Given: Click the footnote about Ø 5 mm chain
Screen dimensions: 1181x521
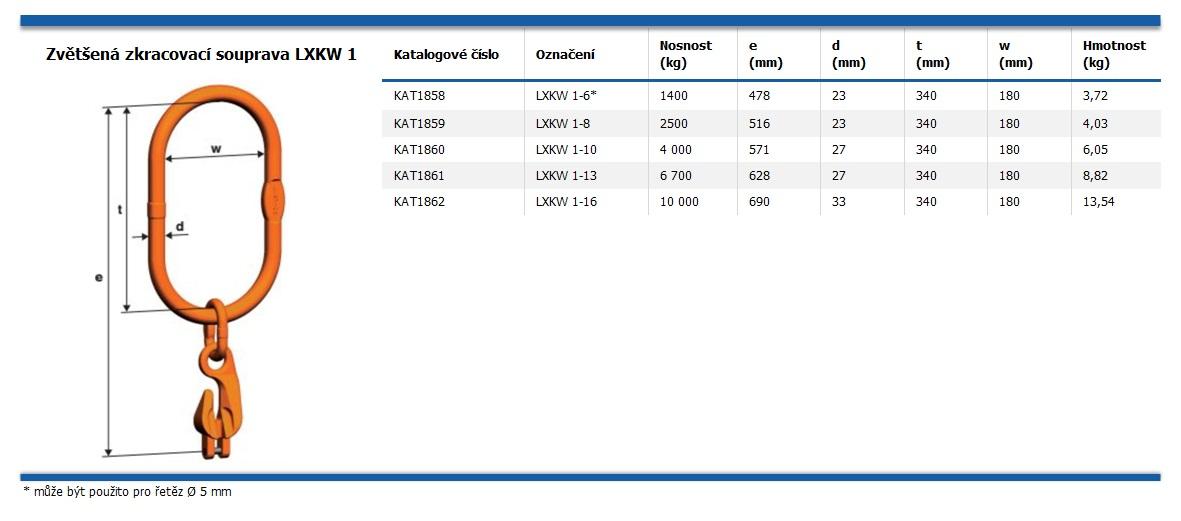Looking at the screenshot, I should pyautogui.click(x=127, y=492).
